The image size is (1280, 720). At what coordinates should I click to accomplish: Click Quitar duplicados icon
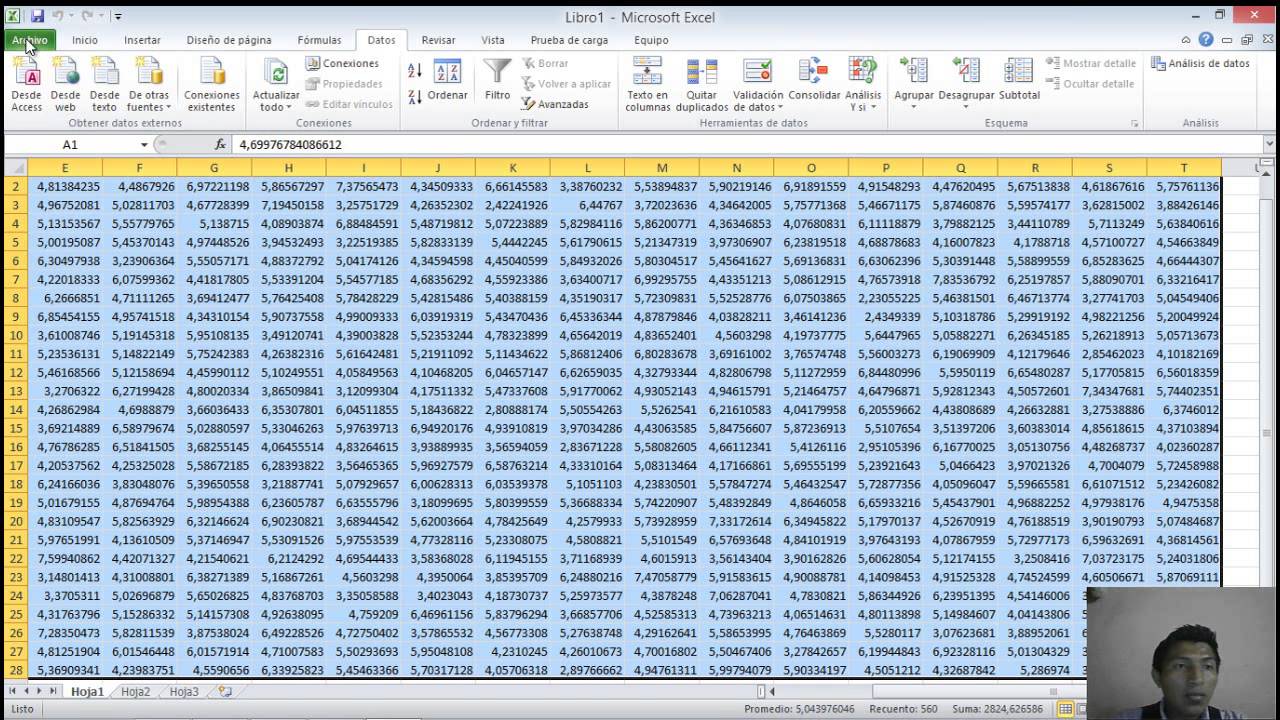[702, 84]
